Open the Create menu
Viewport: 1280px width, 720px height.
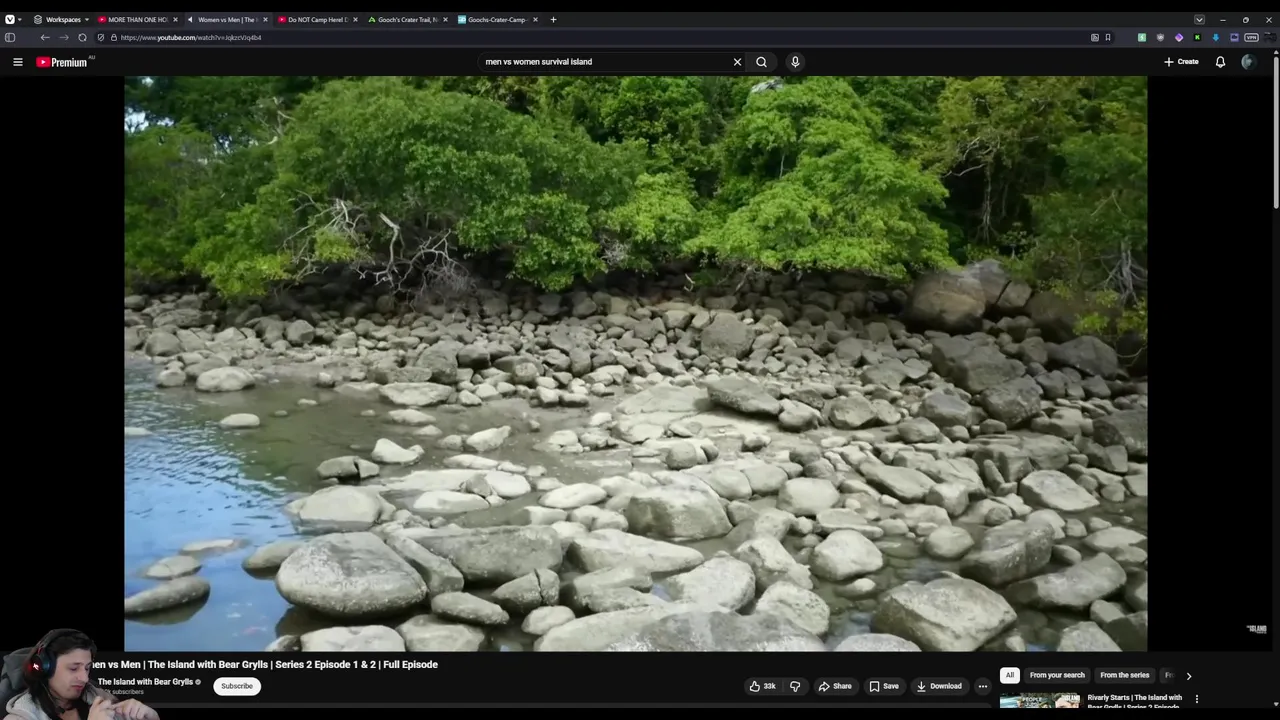[x=1181, y=62]
